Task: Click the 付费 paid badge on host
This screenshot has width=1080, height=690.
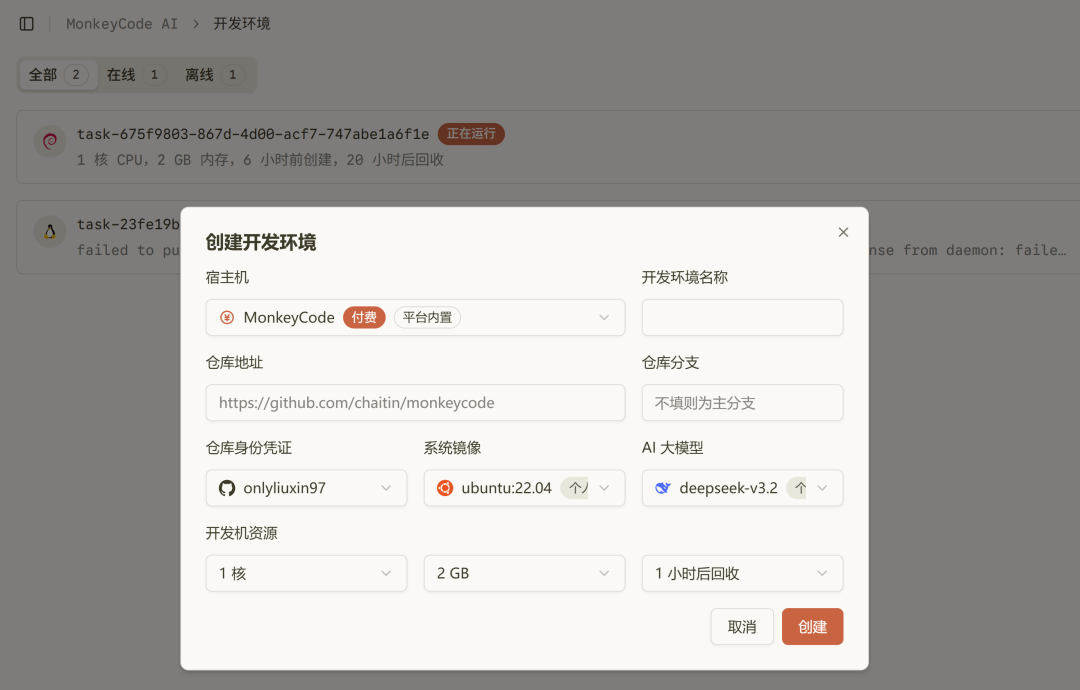Action: (364, 317)
